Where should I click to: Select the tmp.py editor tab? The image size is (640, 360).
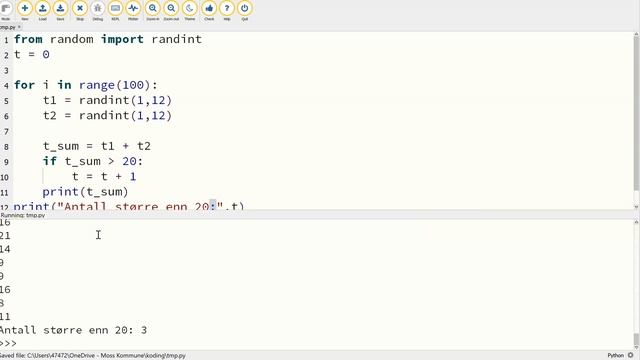point(7,27)
